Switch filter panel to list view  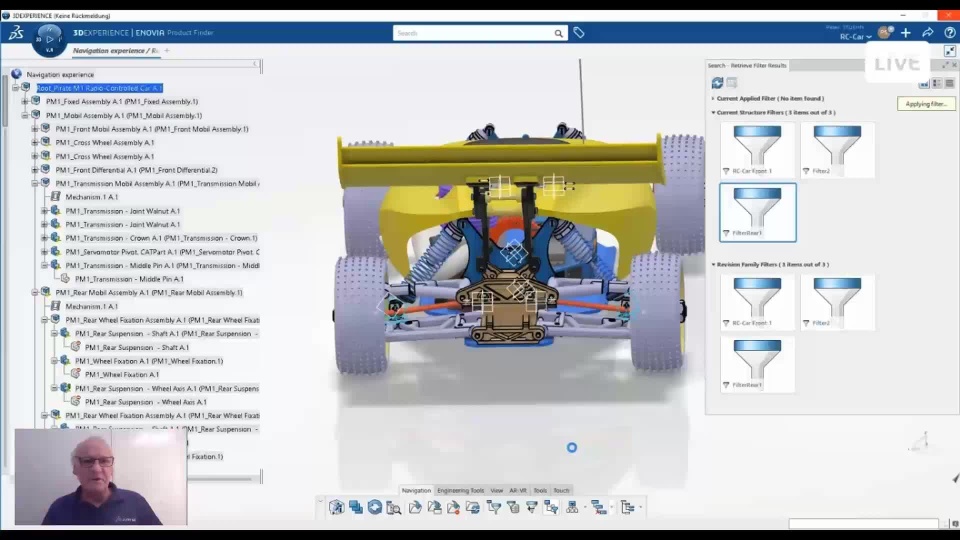(x=950, y=83)
